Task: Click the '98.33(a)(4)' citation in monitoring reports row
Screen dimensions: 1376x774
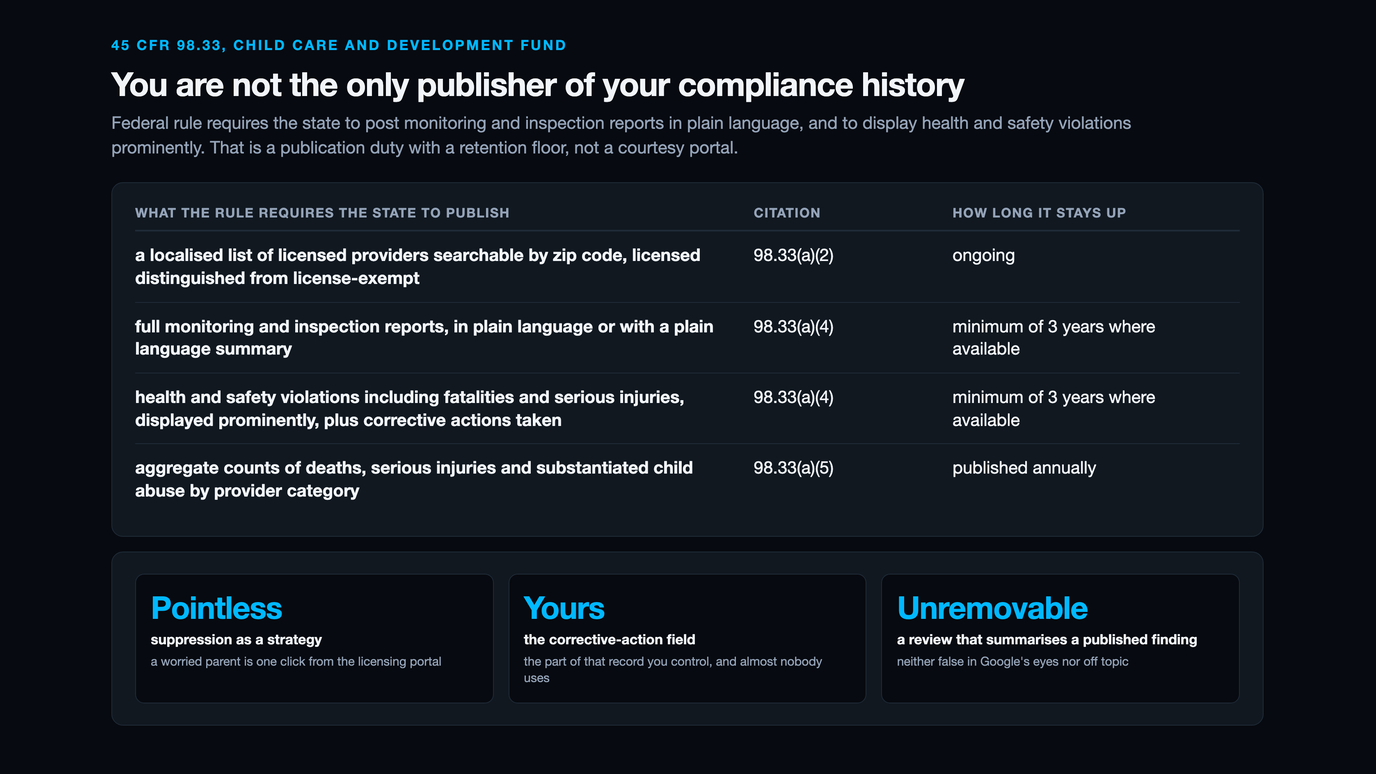Action: pos(793,326)
